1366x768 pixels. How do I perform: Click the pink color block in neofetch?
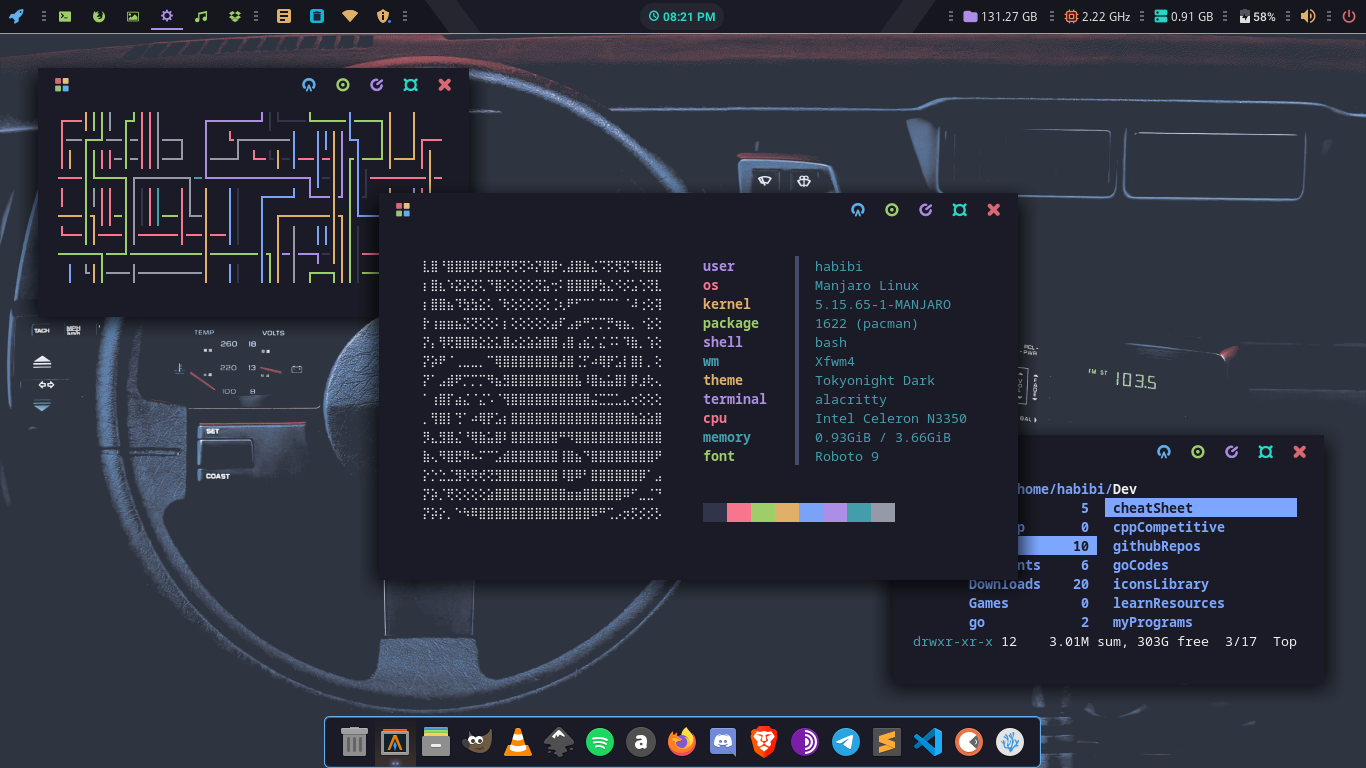739,512
